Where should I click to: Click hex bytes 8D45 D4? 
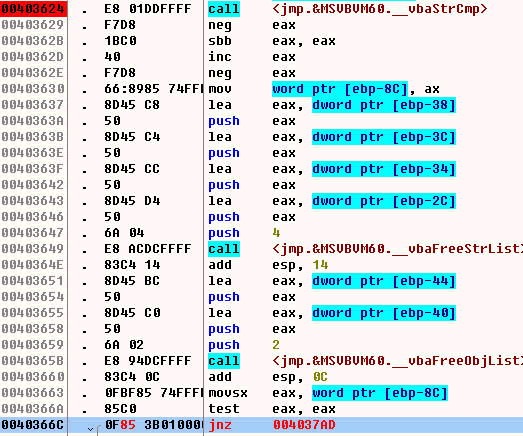coord(132,201)
